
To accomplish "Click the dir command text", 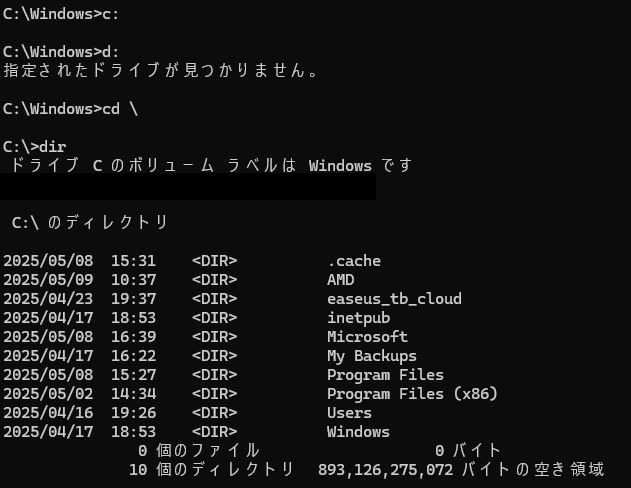I will (x=52, y=147).
